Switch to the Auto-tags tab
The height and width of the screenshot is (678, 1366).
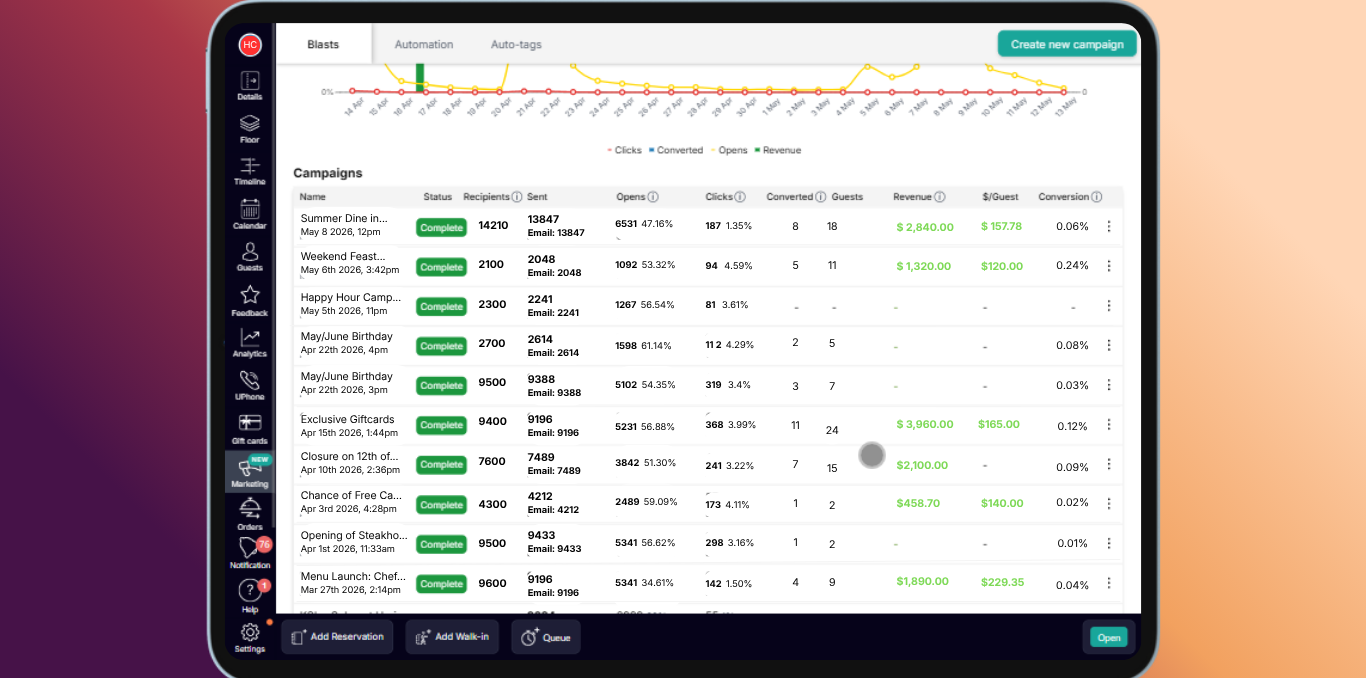pyautogui.click(x=516, y=44)
